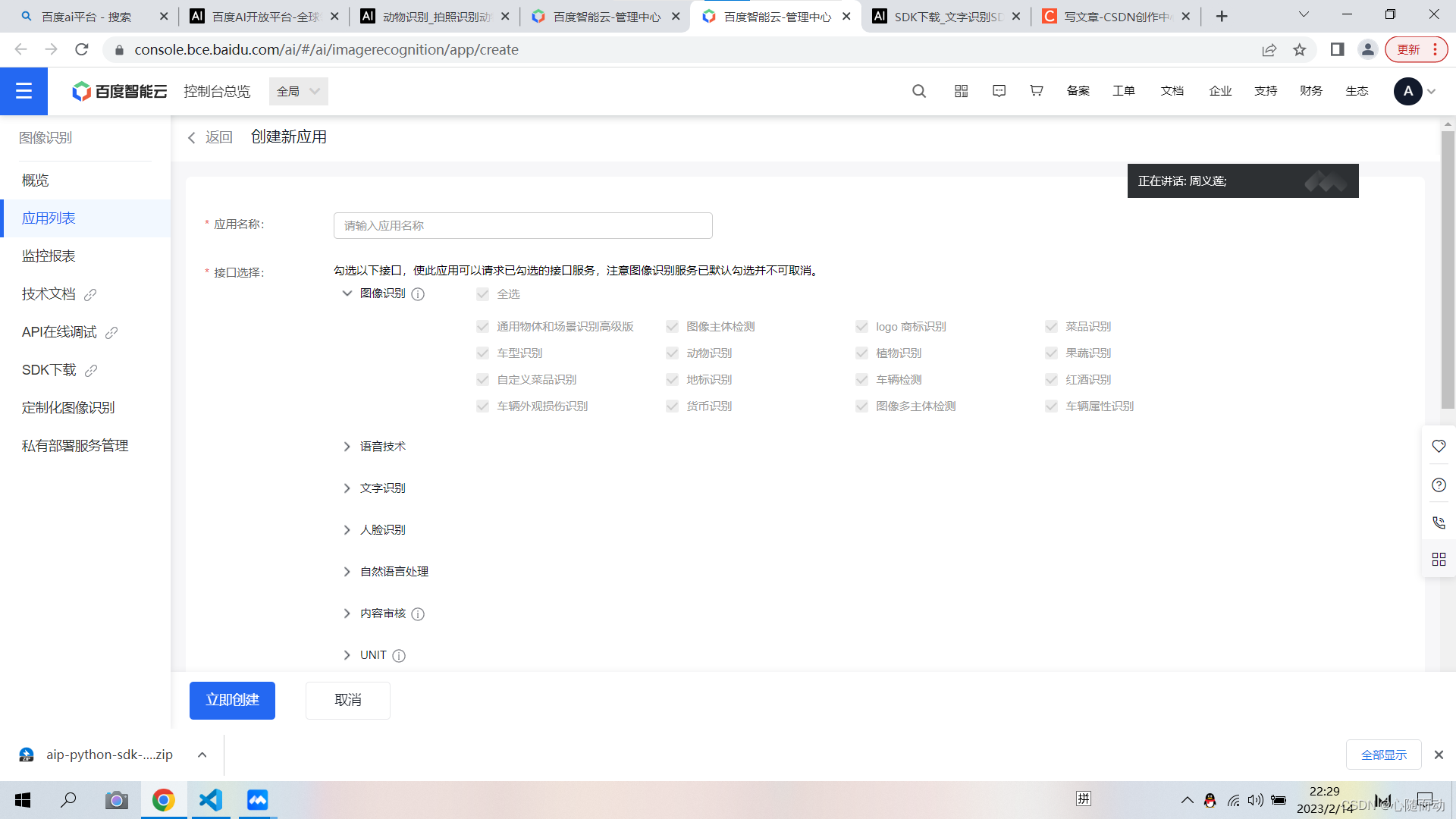This screenshot has width=1456, height=819.
Task: Expand the 文字识别 section
Action: point(347,488)
